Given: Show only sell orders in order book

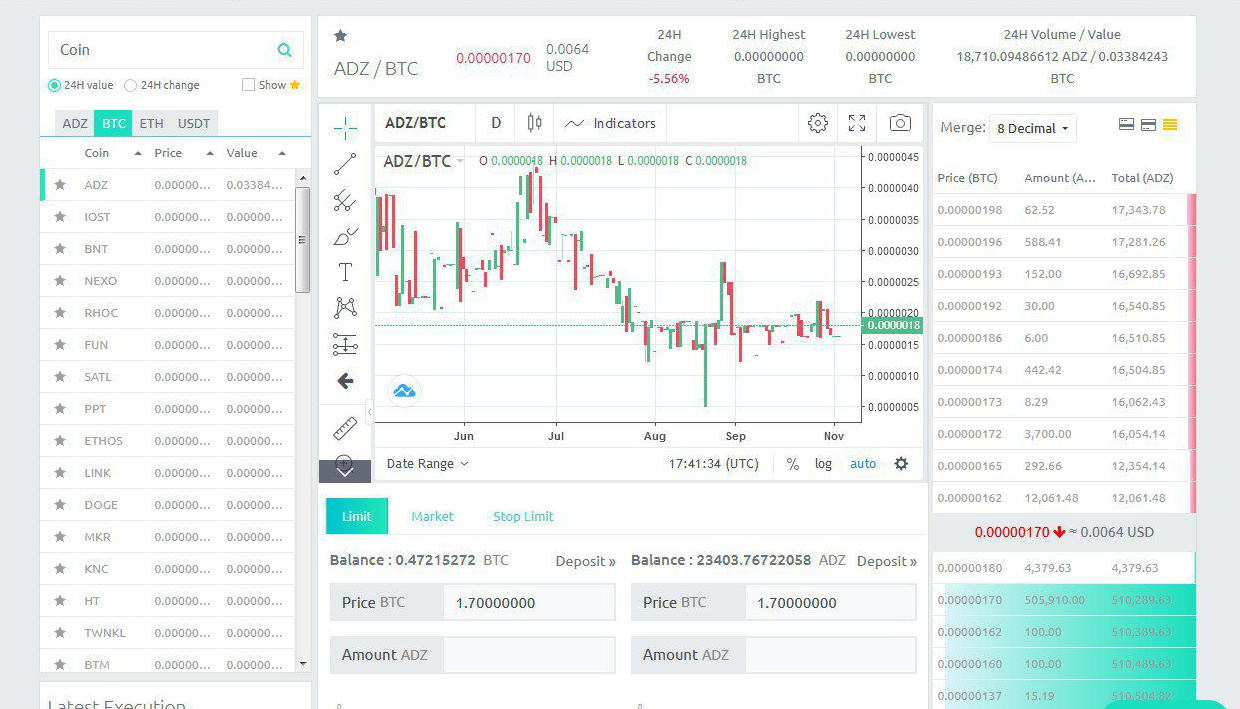Looking at the screenshot, I should click(1126, 125).
